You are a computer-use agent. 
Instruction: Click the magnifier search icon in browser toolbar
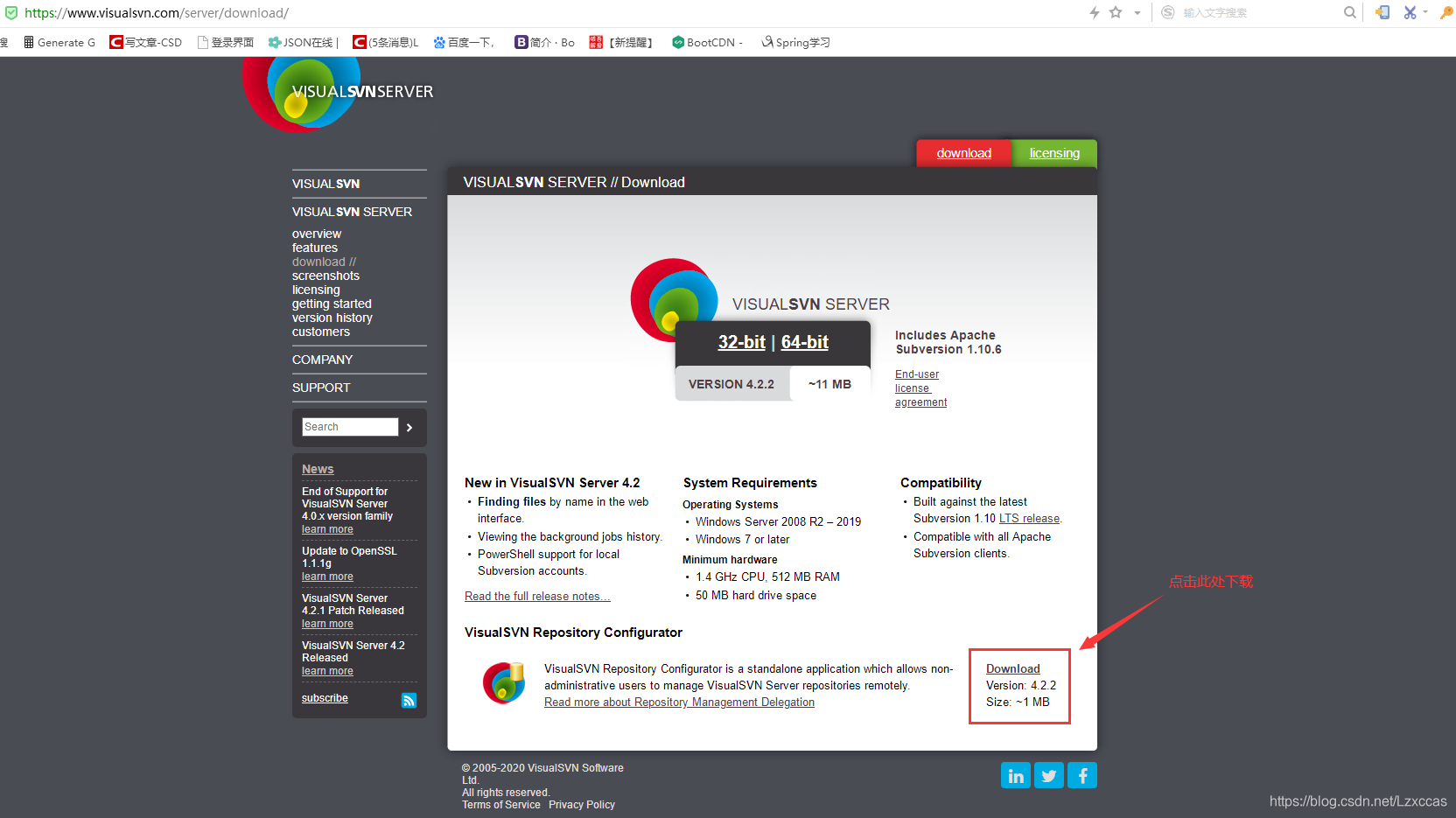click(1350, 12)
